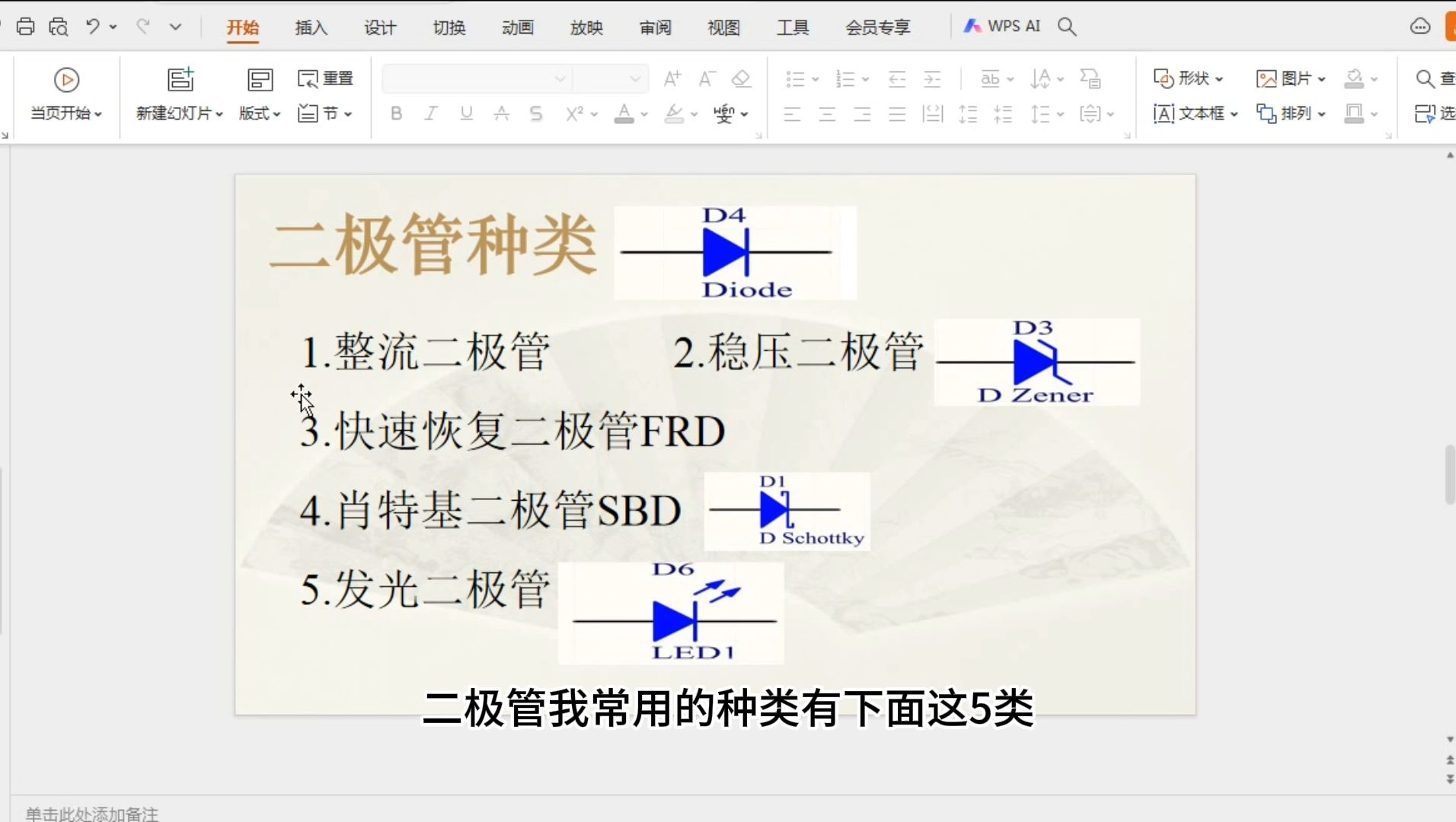The width and height of the screenshot is (1456, 822).
Task: Apply the text highlight color swatch
Action: coord(674,113)
